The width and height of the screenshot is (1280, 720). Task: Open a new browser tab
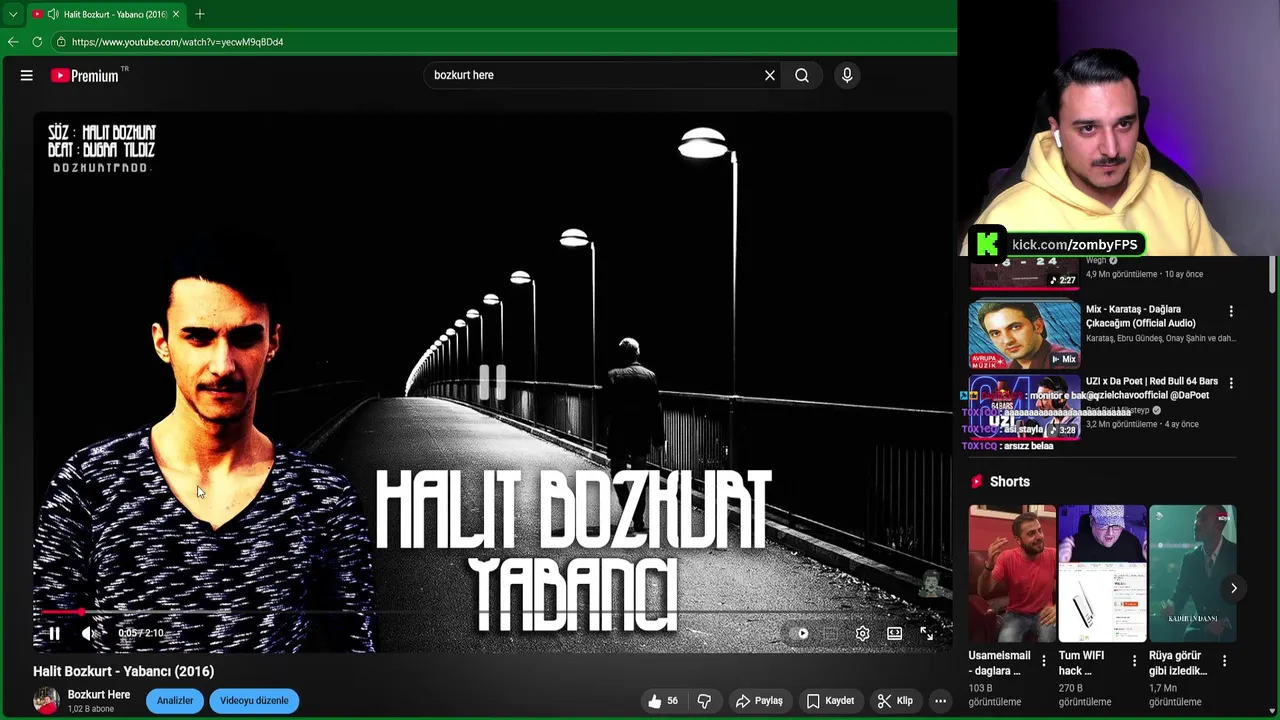tap(200, 14)
